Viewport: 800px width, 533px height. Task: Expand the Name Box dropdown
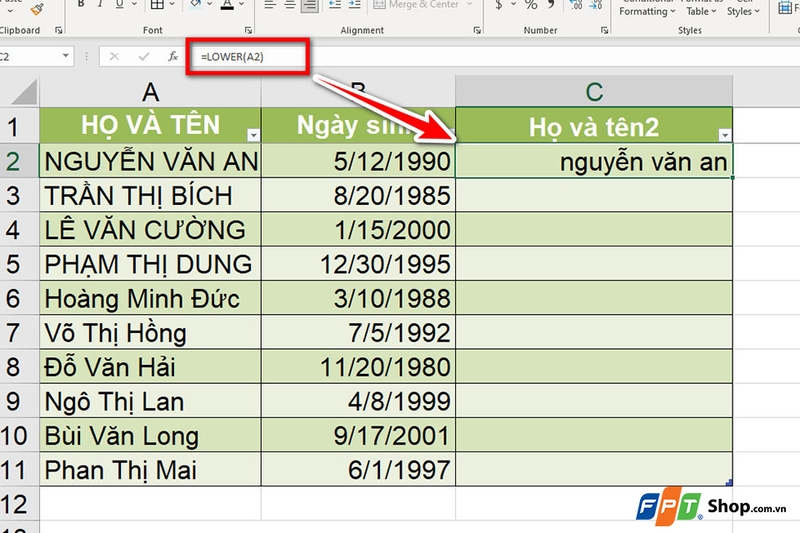pyautogui.click(x=66, y=56)
